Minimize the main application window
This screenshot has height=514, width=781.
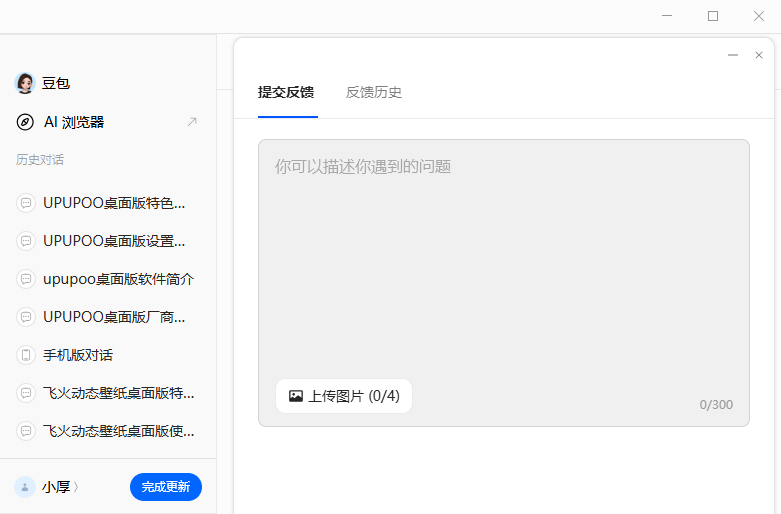pyautogui.click(x=667, y=16)
